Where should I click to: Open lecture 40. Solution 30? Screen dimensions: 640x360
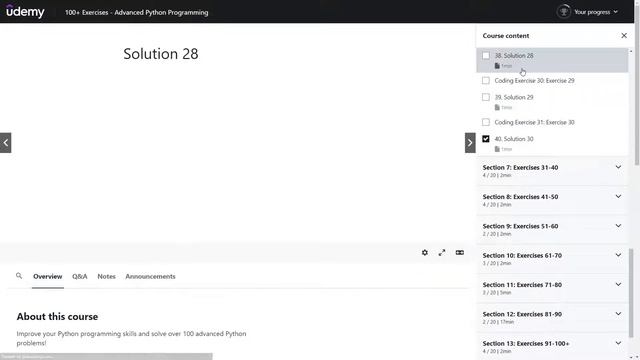[514, 139]
